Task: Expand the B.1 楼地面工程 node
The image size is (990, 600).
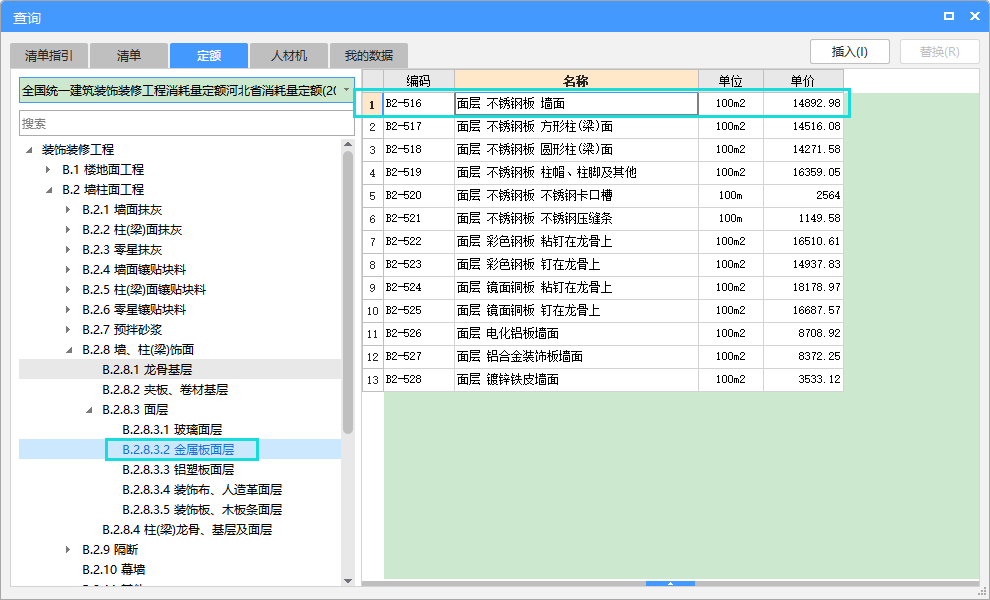Action: tap(49, 170)
